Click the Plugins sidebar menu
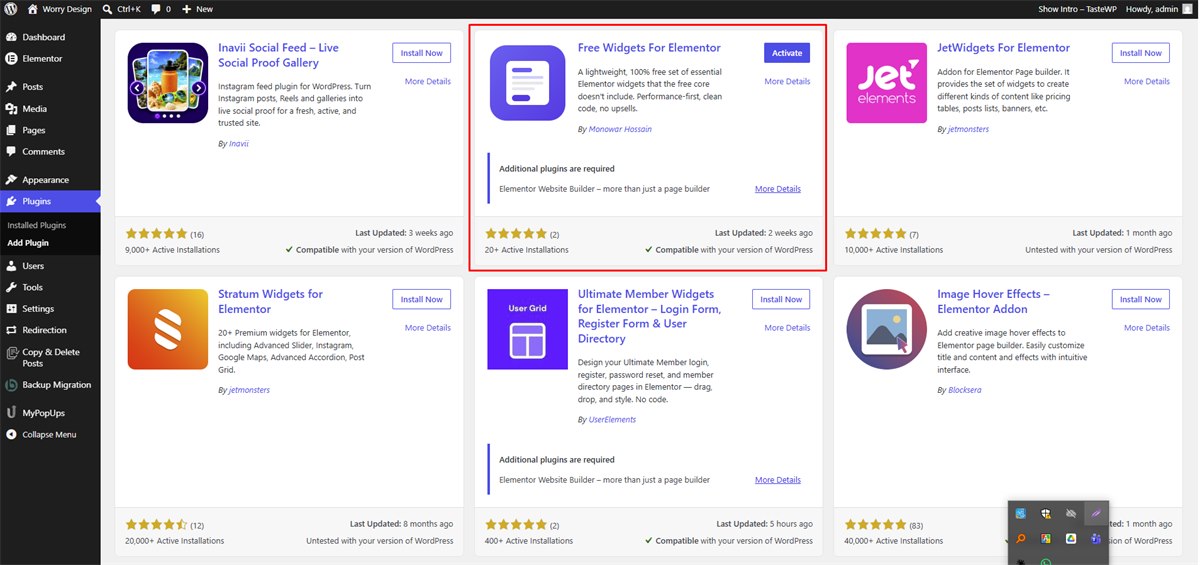Screen dimensions: 1200x565 (50, 201)
